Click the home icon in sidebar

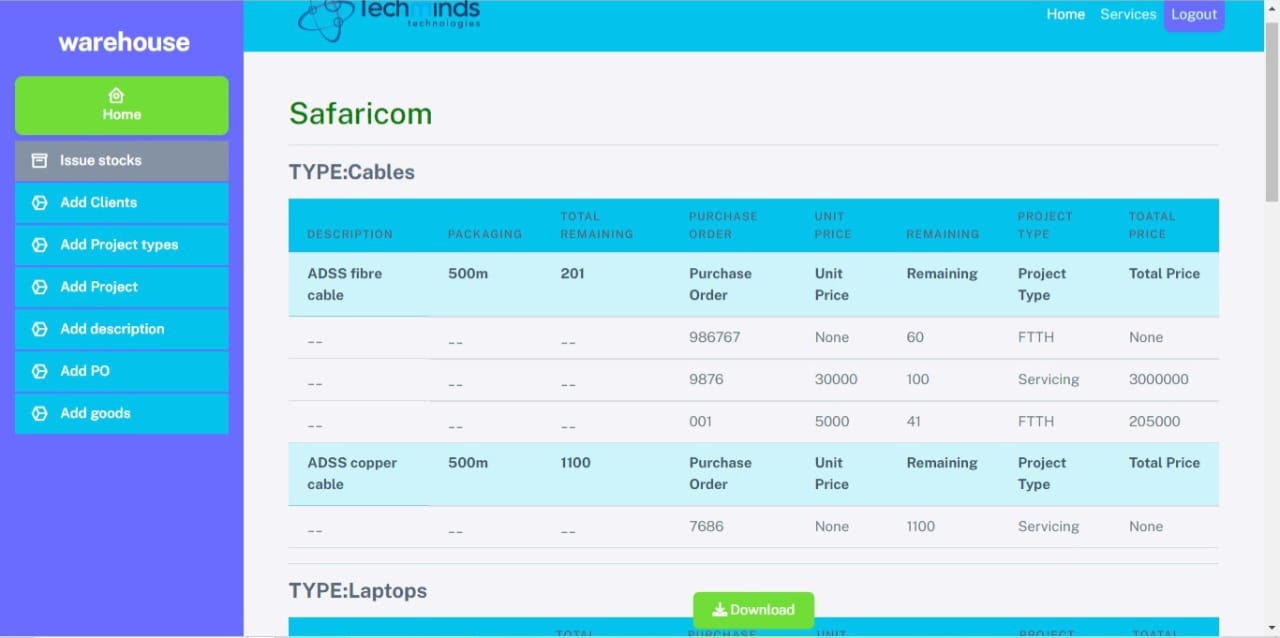tap(116, 95)
